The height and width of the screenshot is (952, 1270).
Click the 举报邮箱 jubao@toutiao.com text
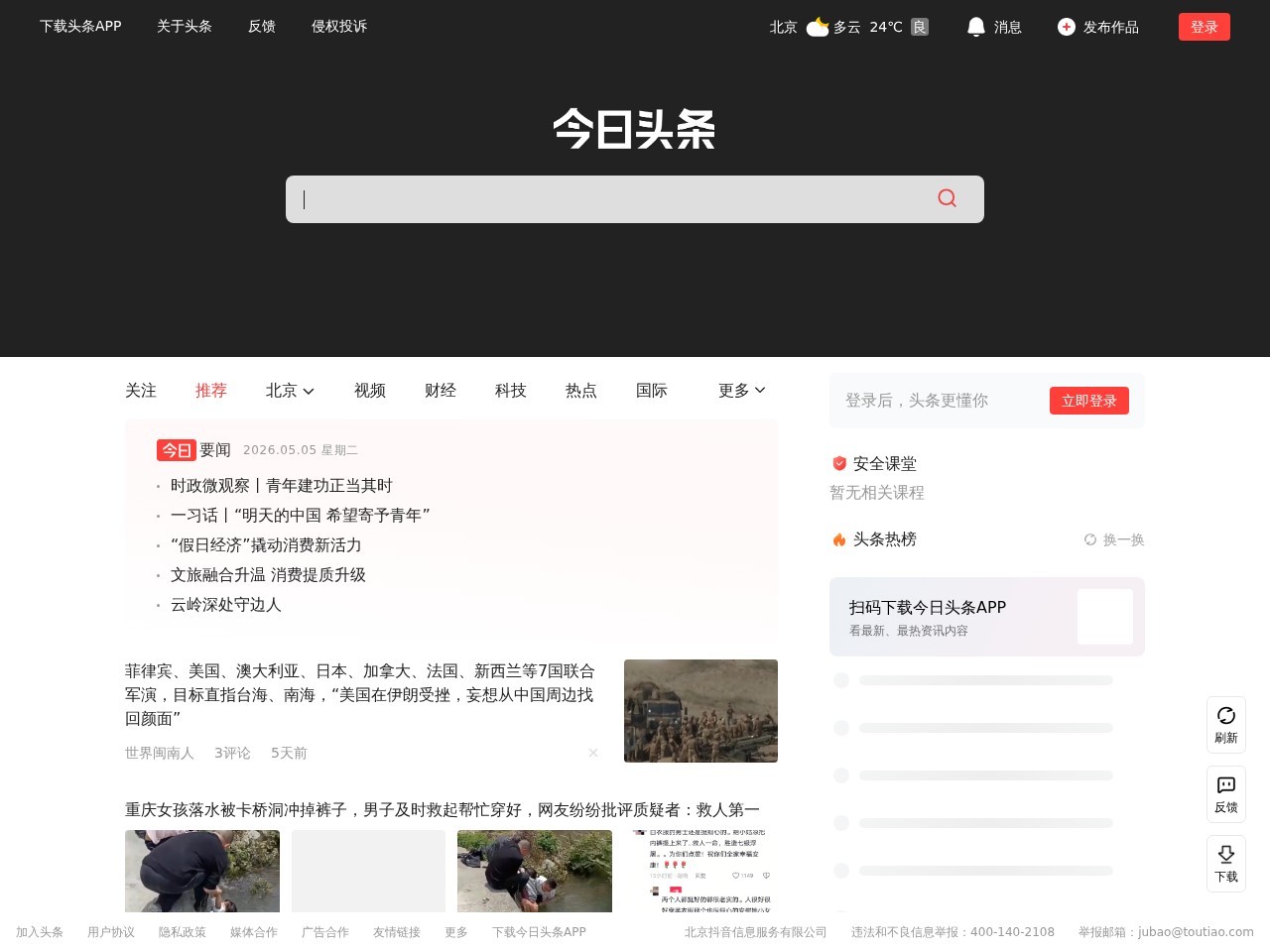click(x=1166, y=932)
